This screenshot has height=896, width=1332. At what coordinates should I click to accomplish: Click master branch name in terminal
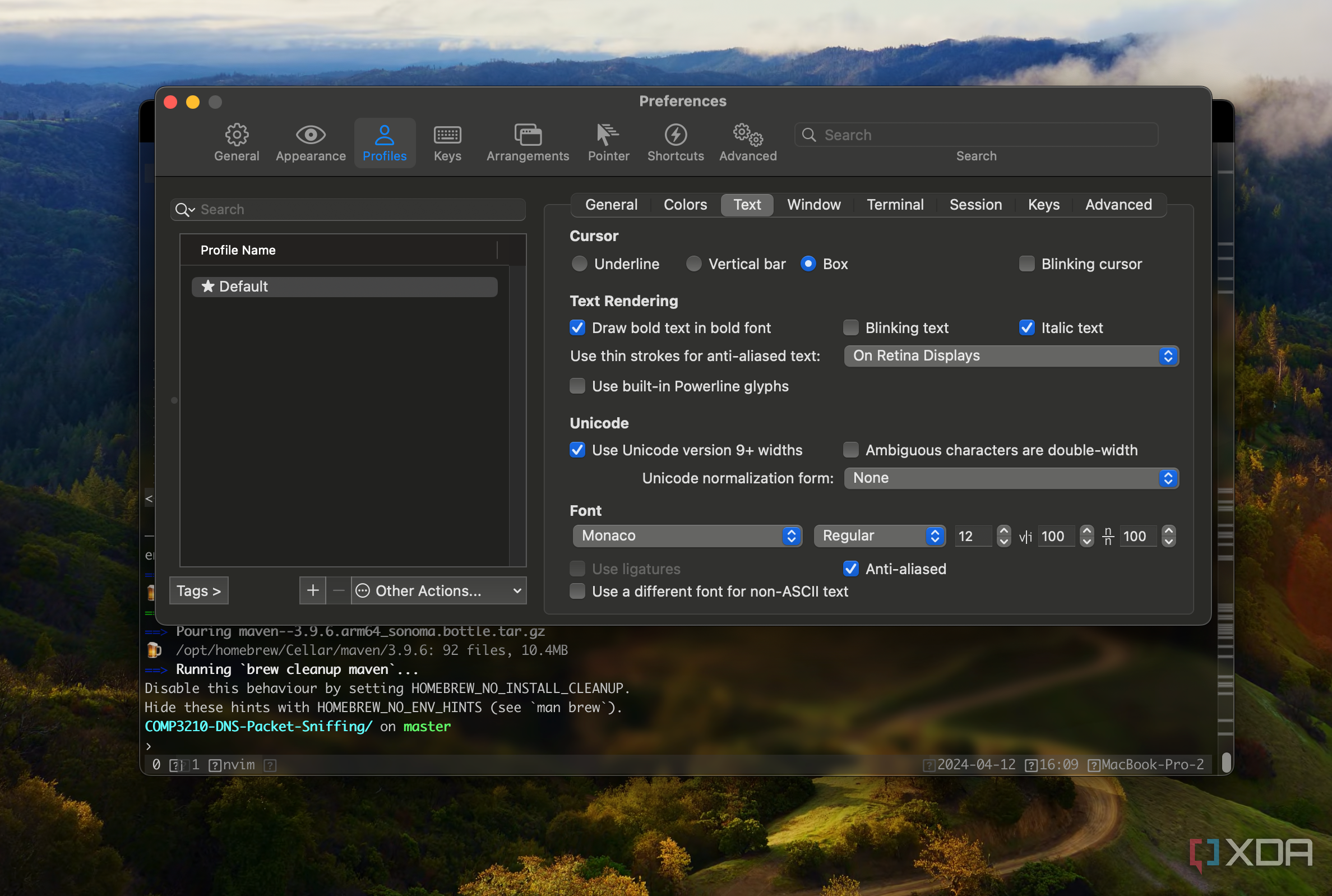point(427,727)
